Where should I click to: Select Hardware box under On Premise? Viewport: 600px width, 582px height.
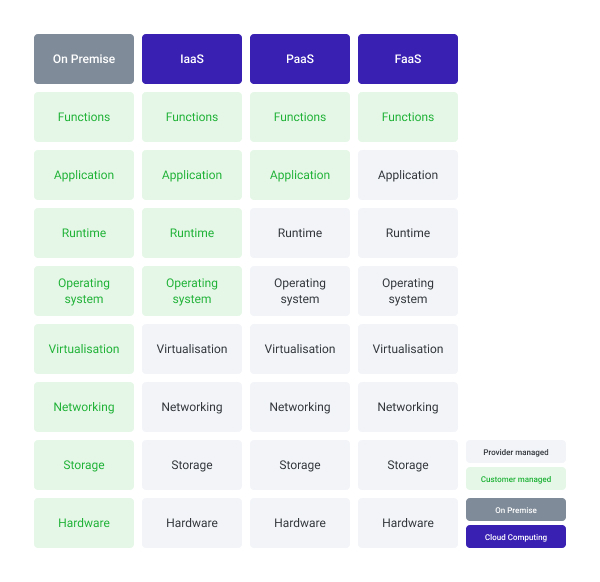point(84,523)
